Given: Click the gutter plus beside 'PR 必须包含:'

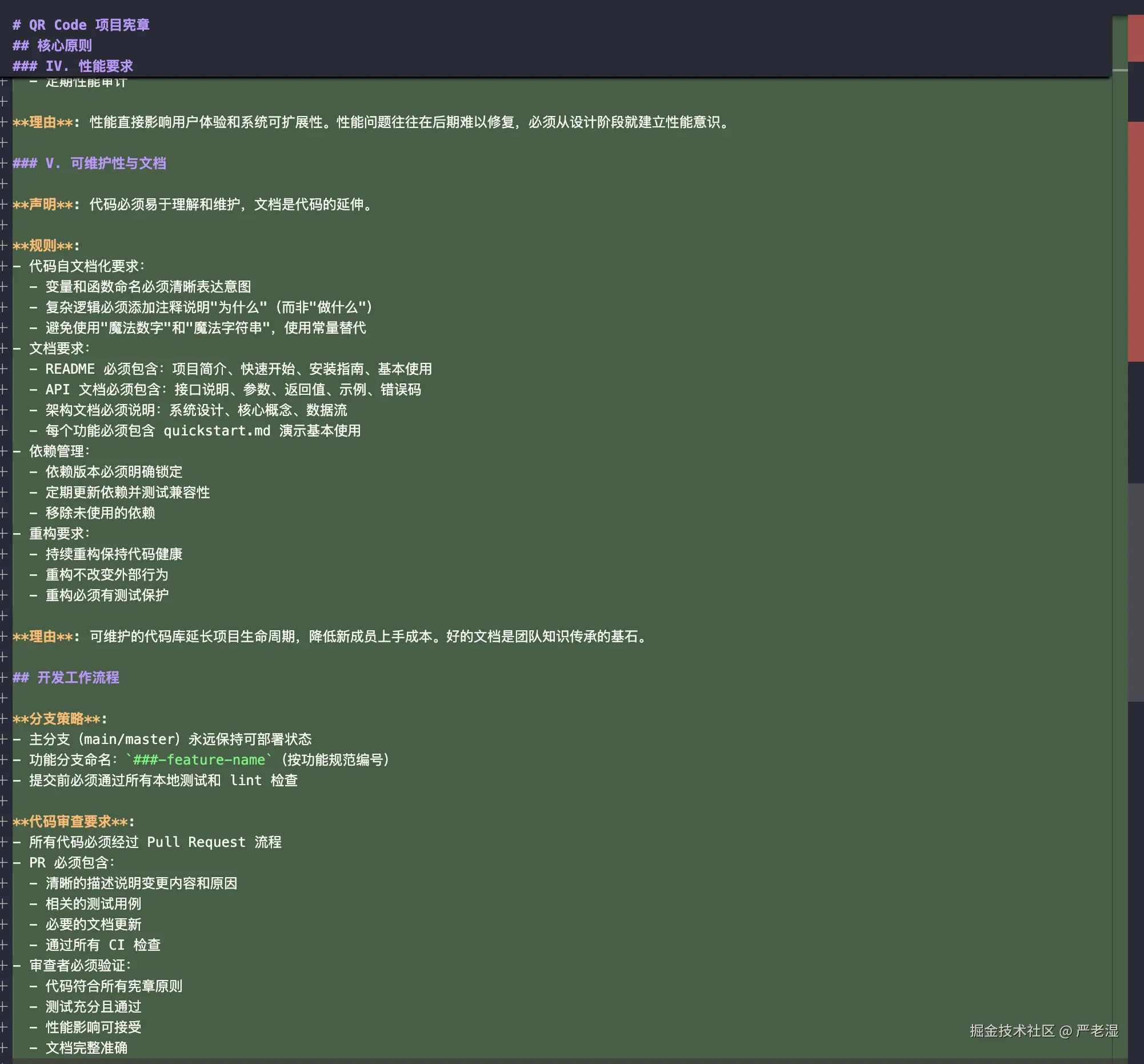Looking at the screenshot, I should pos(4,863).
